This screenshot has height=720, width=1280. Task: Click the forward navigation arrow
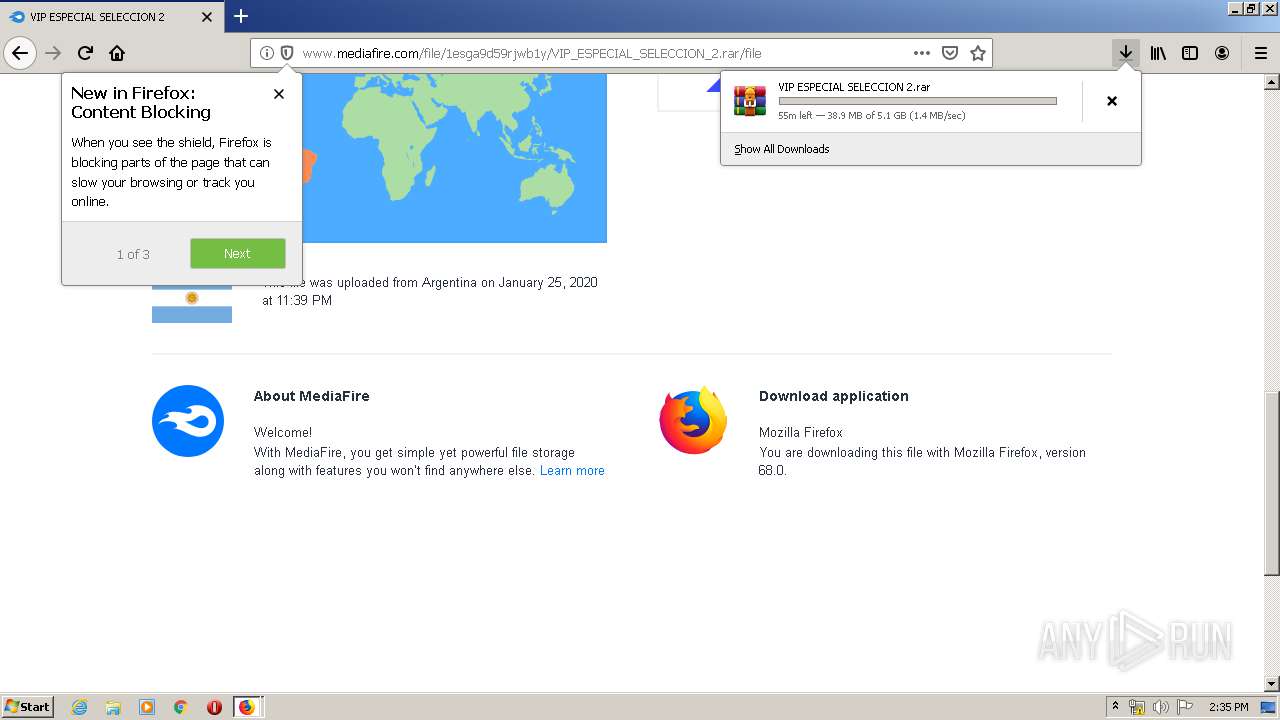pos(53,53)
